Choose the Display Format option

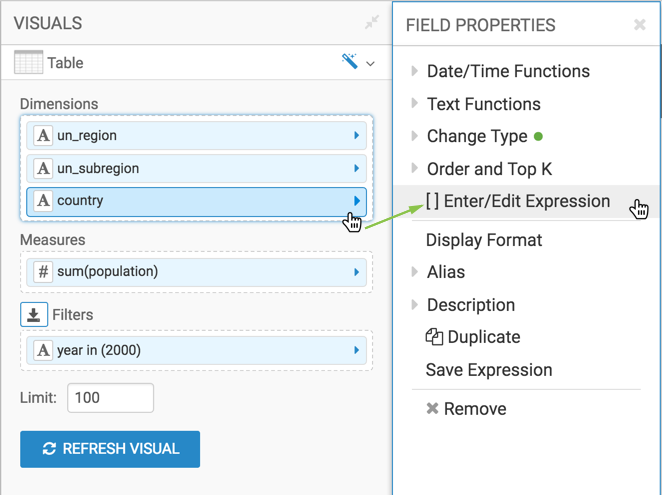pos(484,240)
